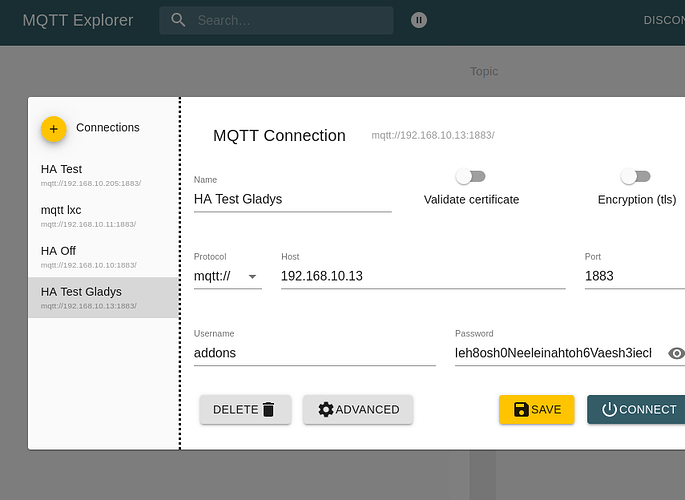The height and width of the screenshot is (500, 685).
Task: Click the gear icon on Advanced button
Action: (325, 409)
